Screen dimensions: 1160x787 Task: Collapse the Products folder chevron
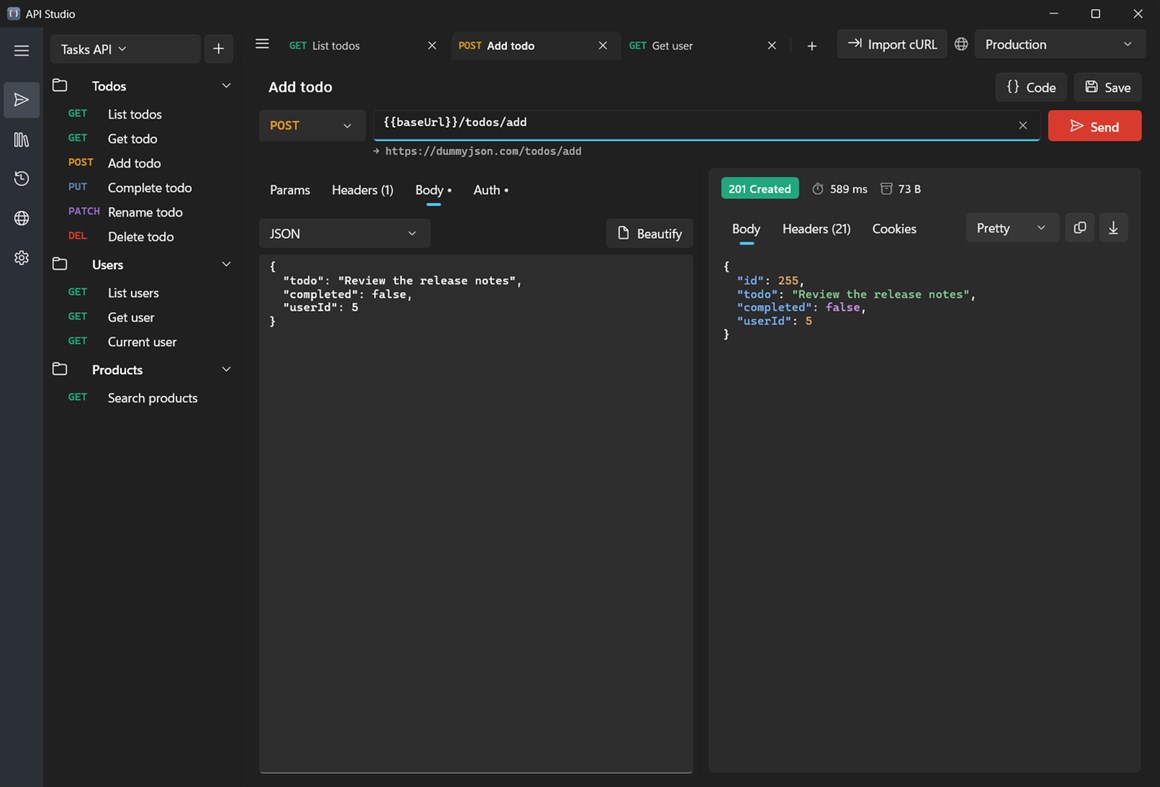click(x=226, y=369)
